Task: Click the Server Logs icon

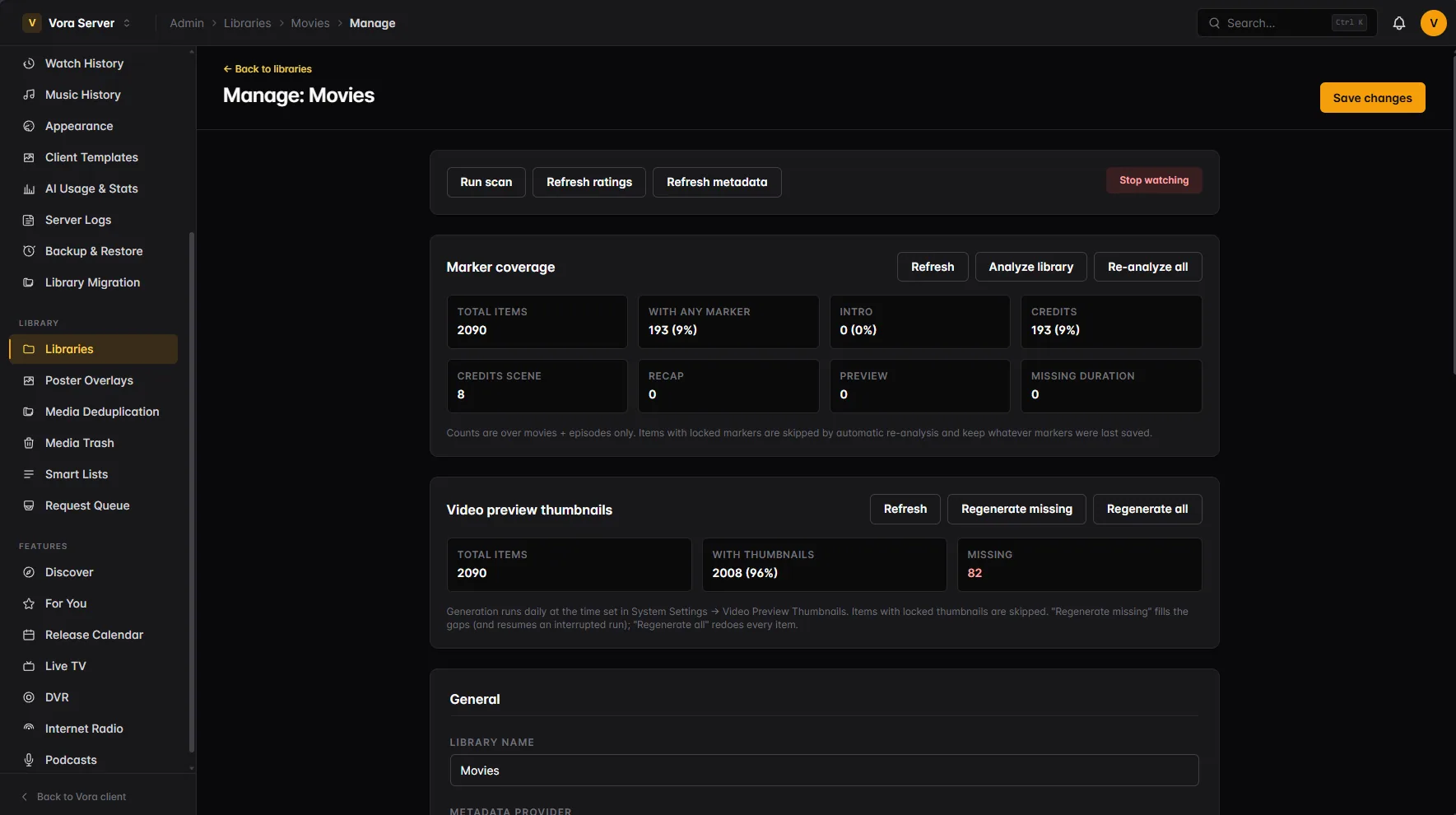Action: coord(29,220)
